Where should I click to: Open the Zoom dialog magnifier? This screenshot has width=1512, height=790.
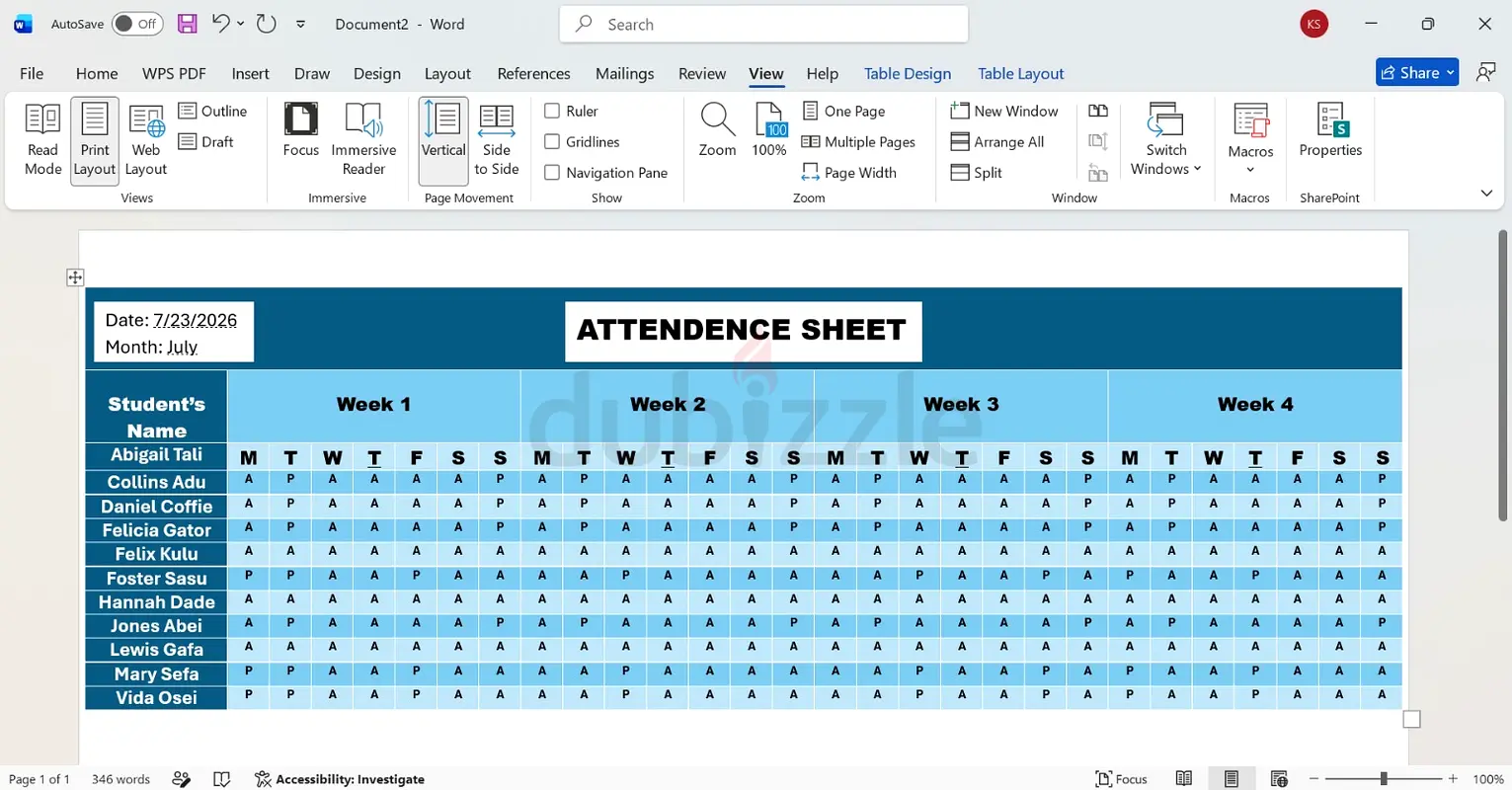pos(717,130)
